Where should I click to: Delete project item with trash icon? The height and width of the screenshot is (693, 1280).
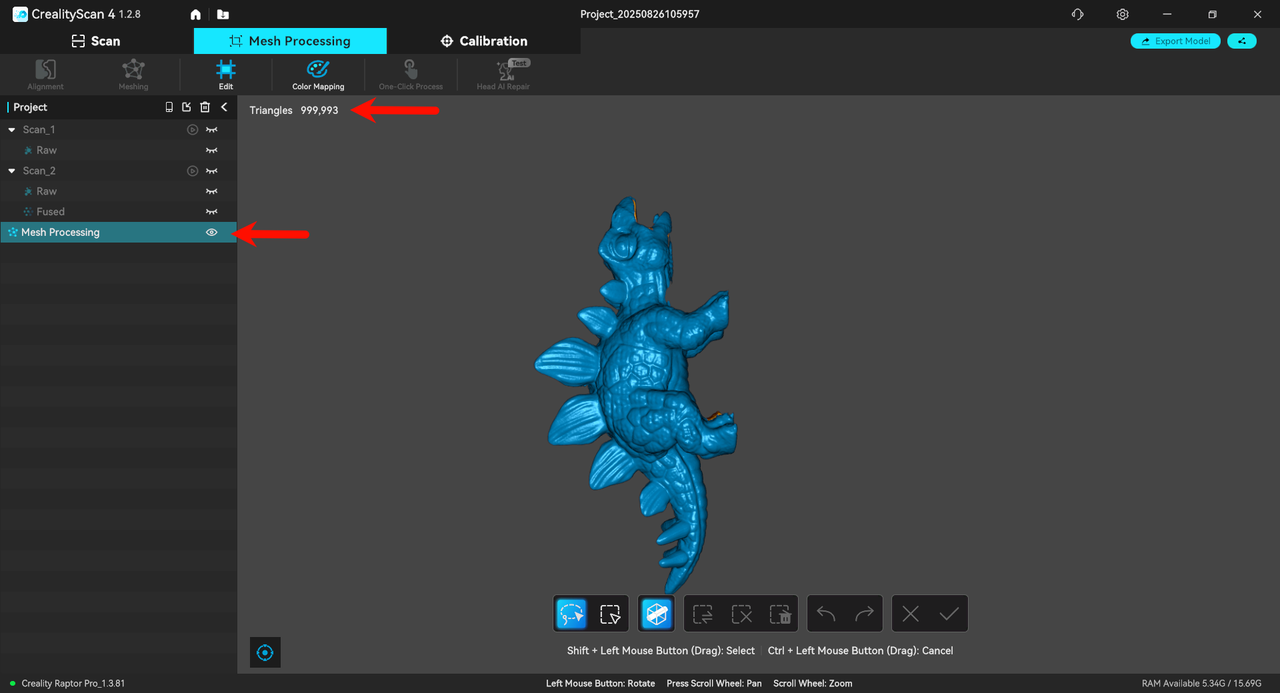(205, 107)
